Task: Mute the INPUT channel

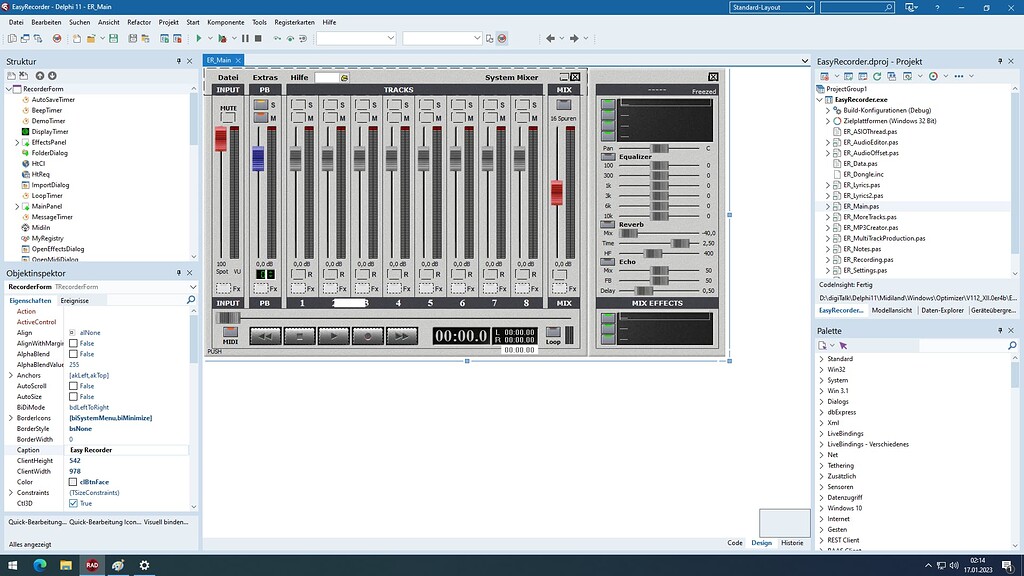Action: tap(227, 117)
